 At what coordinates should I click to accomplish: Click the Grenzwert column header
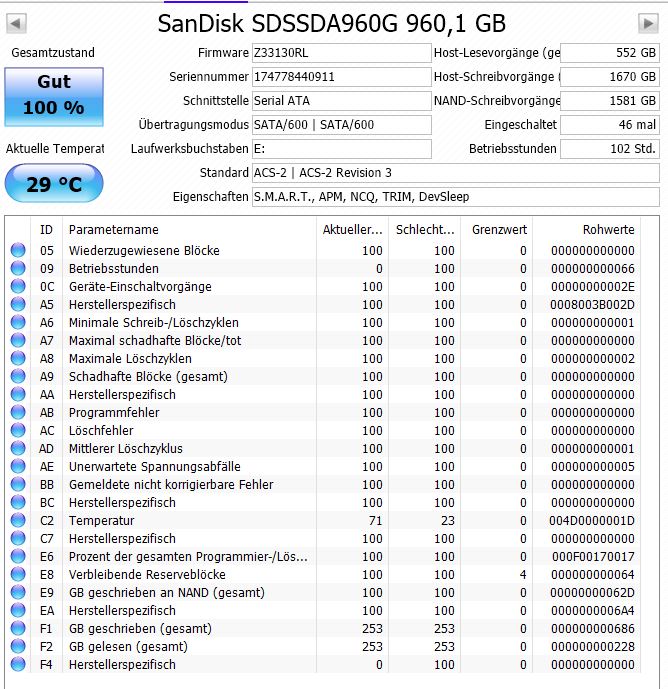[x=497, y=229]
